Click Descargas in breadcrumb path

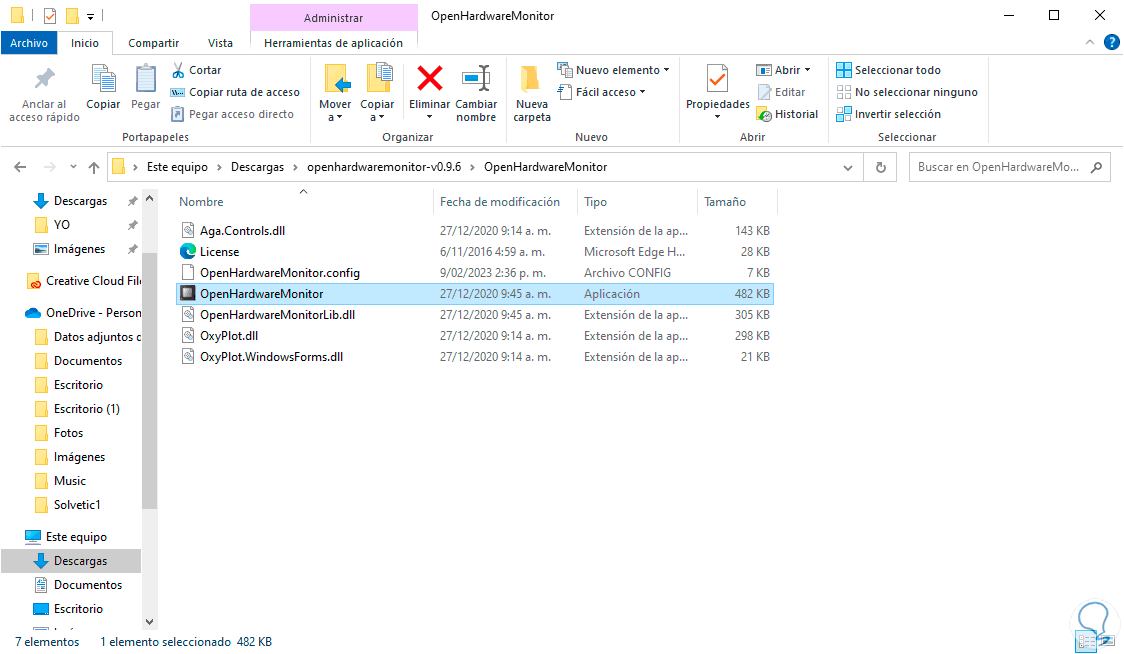tap(257, 167)
